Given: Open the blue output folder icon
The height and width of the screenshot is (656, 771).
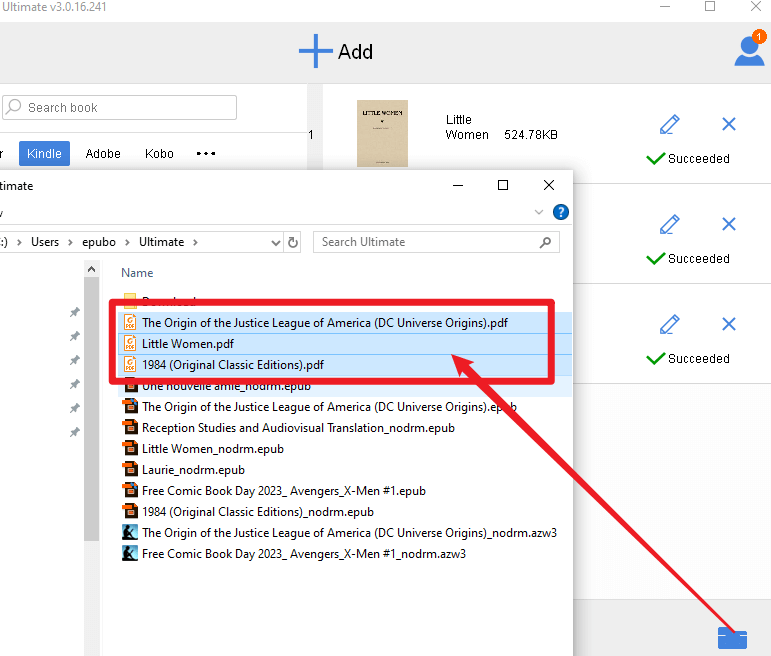Looking at the screenshot, I should coord(732,638).
